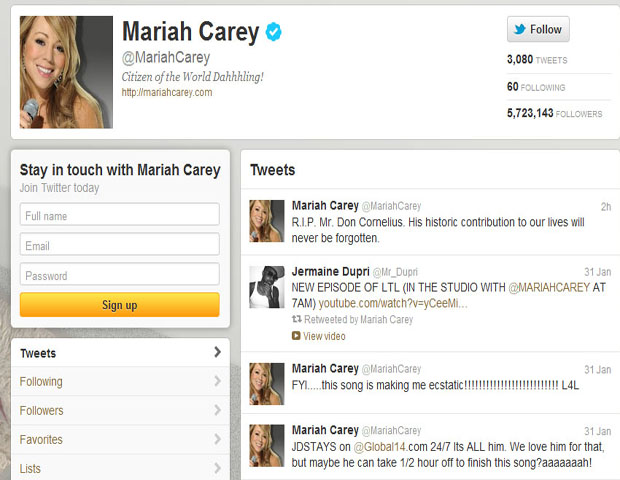The width and height of the screenshot is (620, 480).
Task: Follow Mariah Carey with the Follow button
Action: click(538, 29)
